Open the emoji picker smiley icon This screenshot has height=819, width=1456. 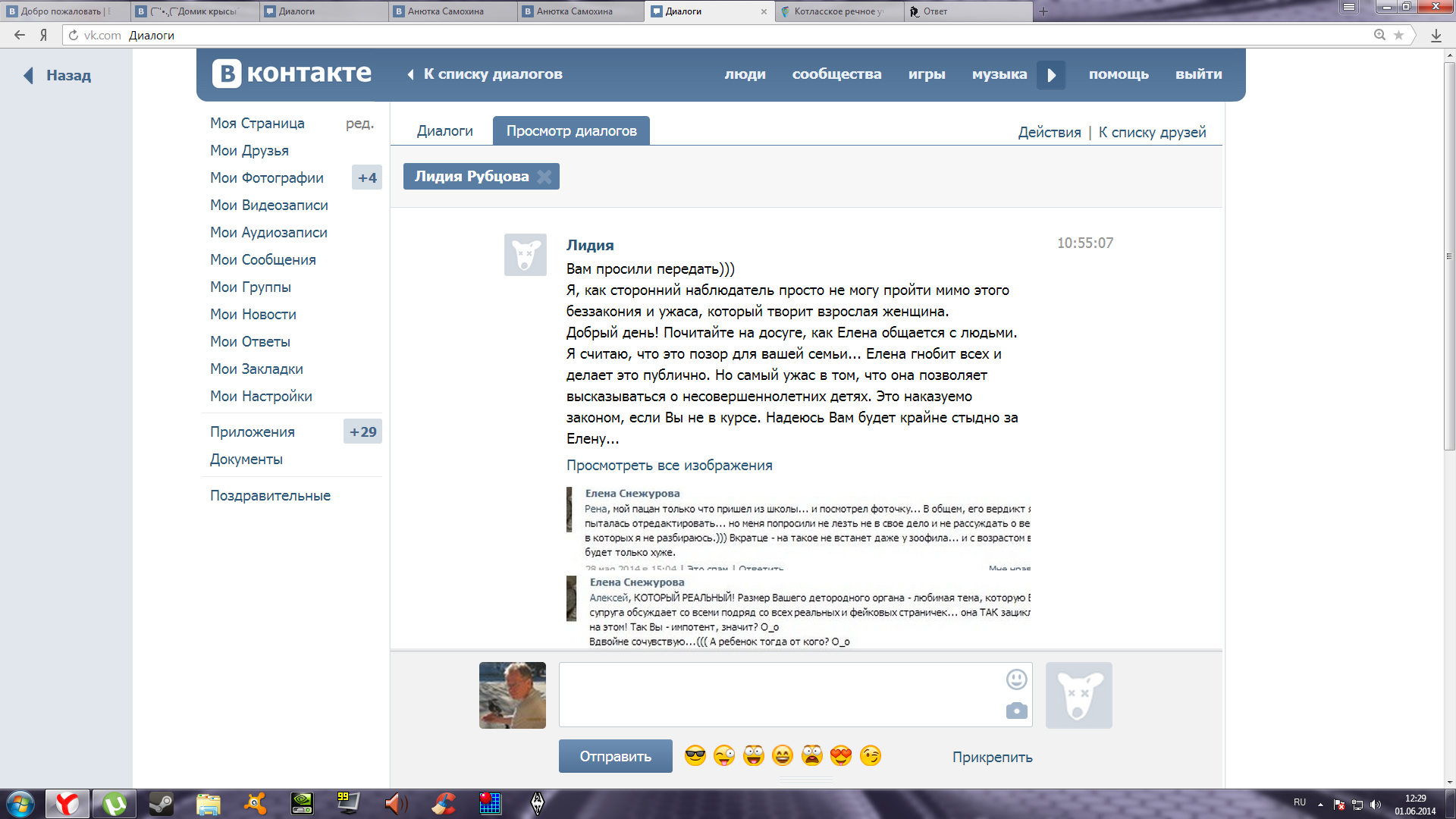point(1016,679)
